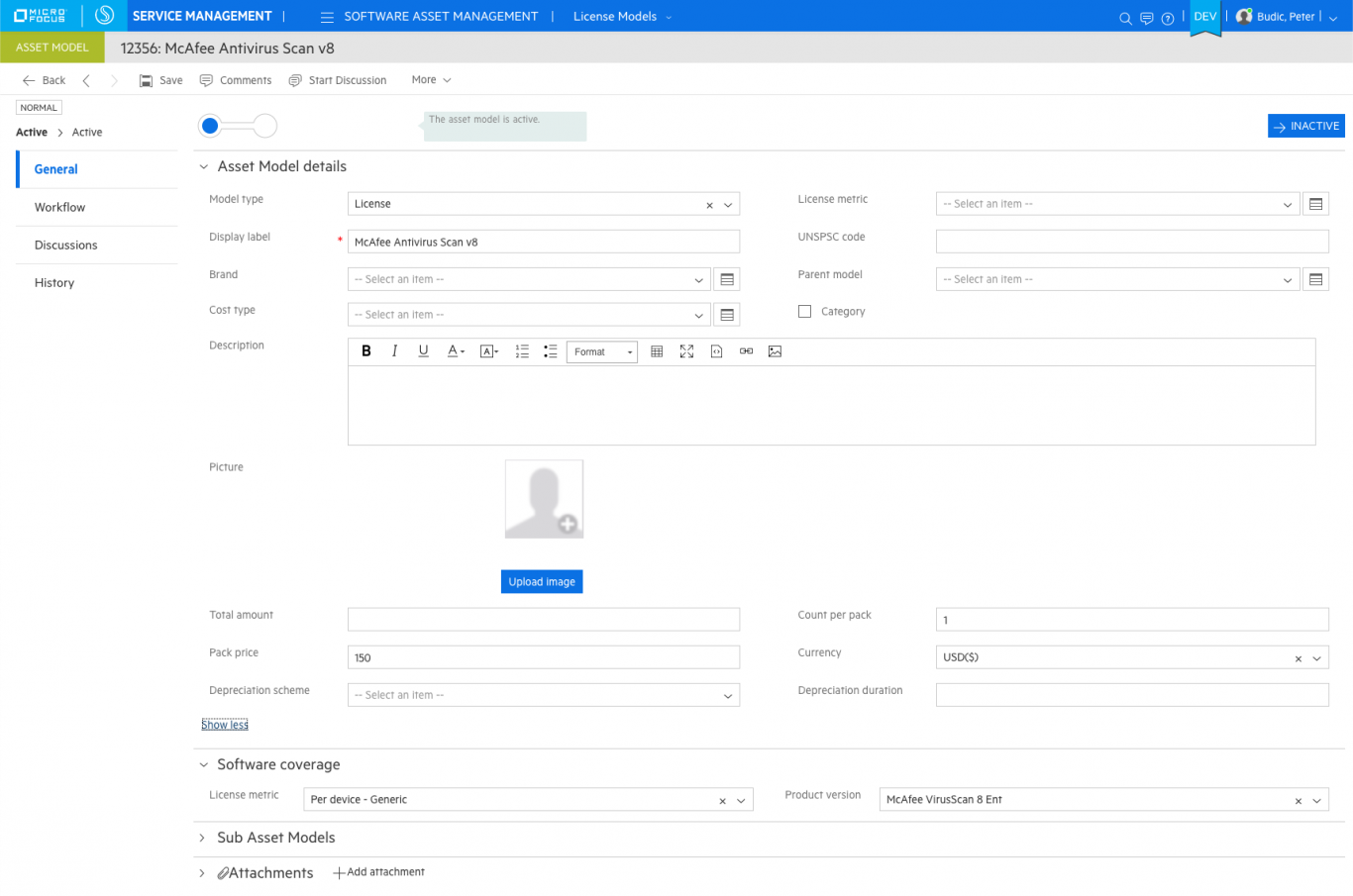
Task: Click the Display label input field
Action: coord(544,242)
